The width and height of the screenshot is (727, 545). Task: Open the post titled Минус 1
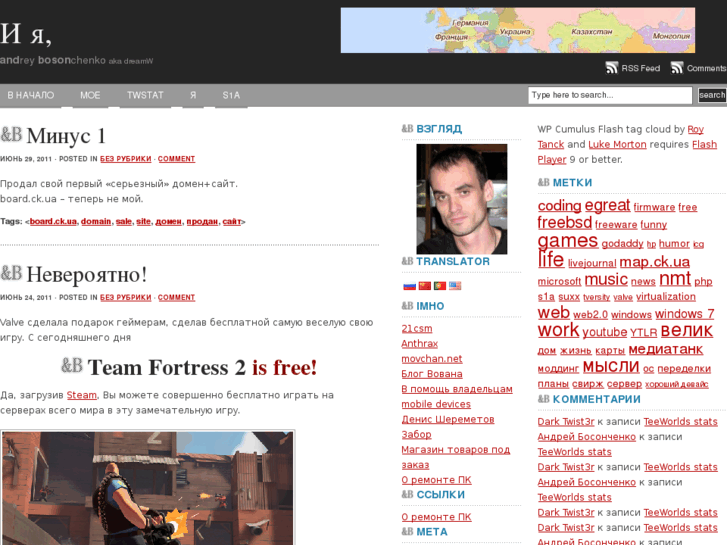tap(66, 136)
